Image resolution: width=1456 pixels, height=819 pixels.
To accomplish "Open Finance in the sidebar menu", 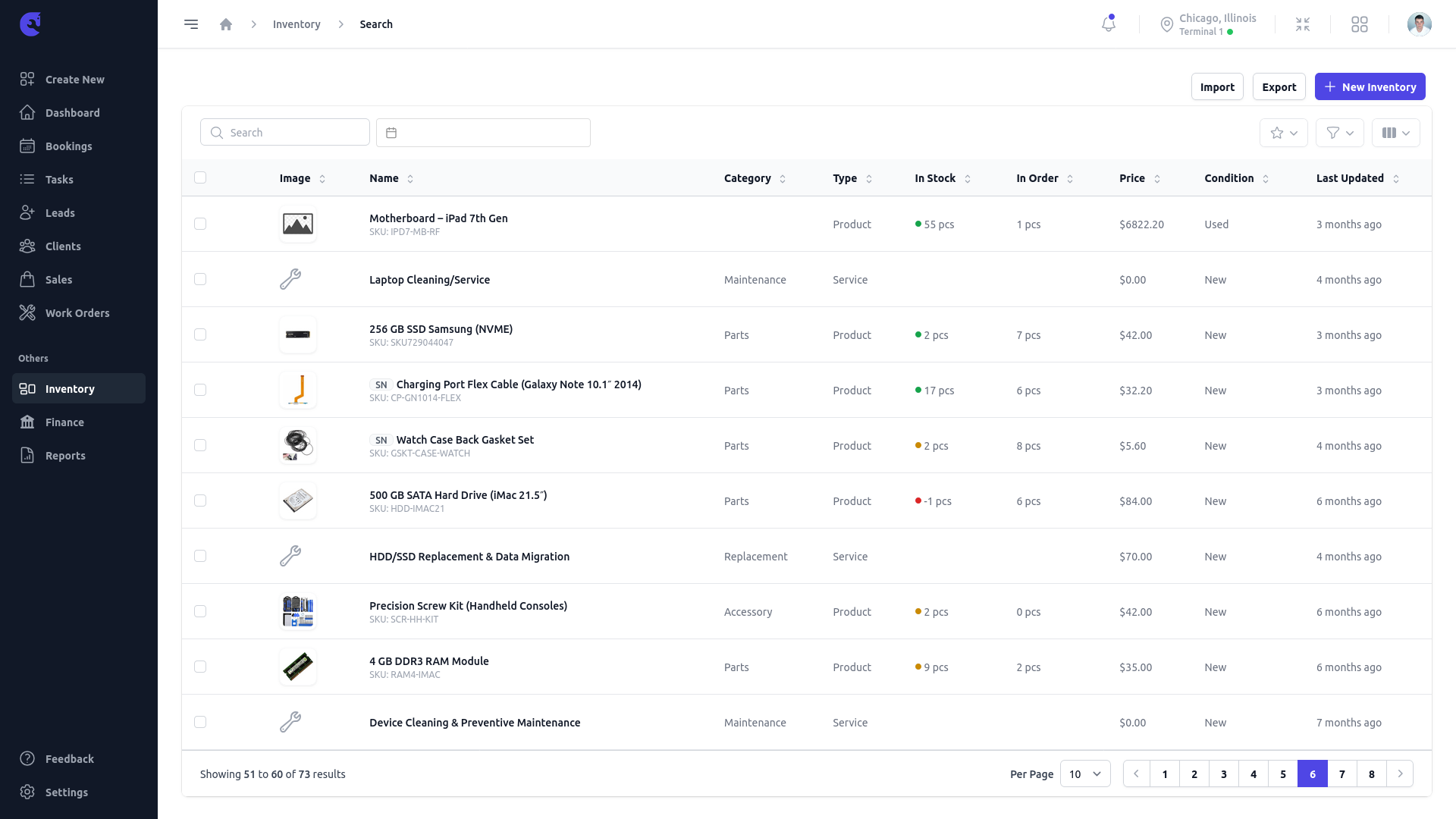I will (64, 422).
